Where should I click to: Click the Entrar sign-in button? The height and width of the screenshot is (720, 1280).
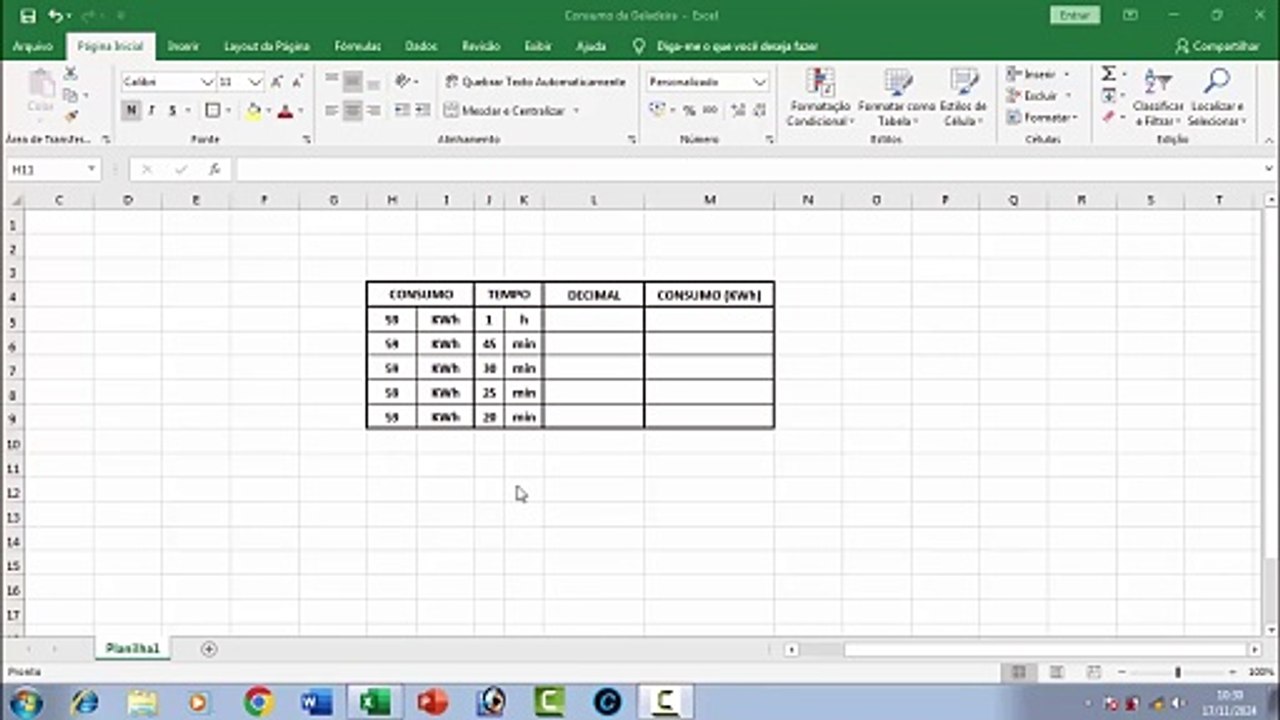[1075, 15]
